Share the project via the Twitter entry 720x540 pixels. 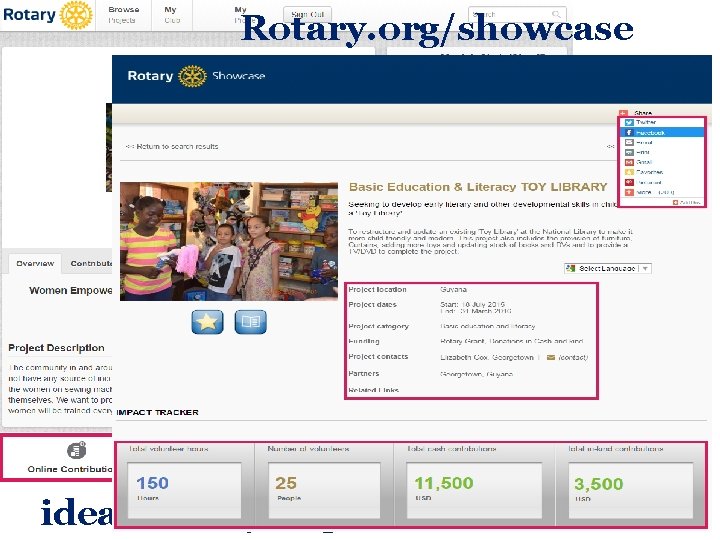pyautogui.click(x=663, y=123)
